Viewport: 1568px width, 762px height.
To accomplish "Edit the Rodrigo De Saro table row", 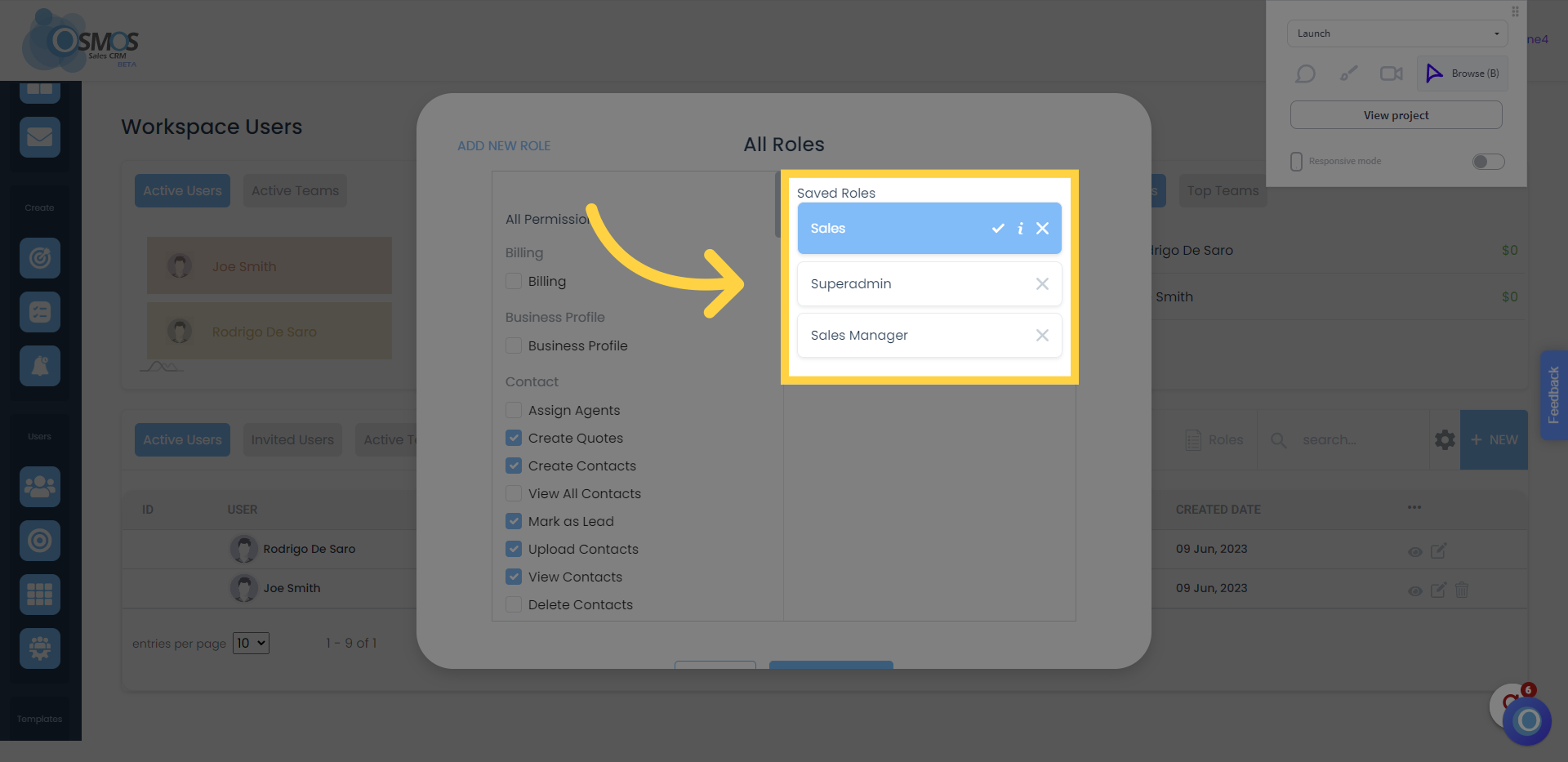I will tap(1439, 551).
